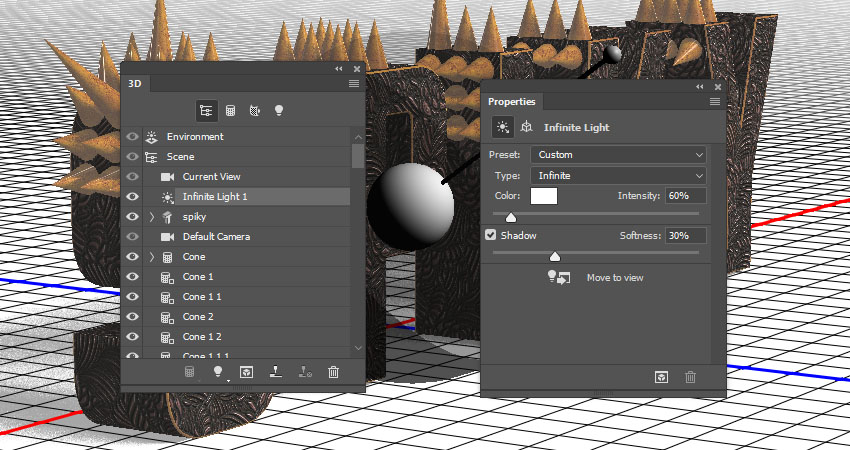Click 3D panel scrollbar down arrow
Screen dimensions: 850x450
pos(358,348)
